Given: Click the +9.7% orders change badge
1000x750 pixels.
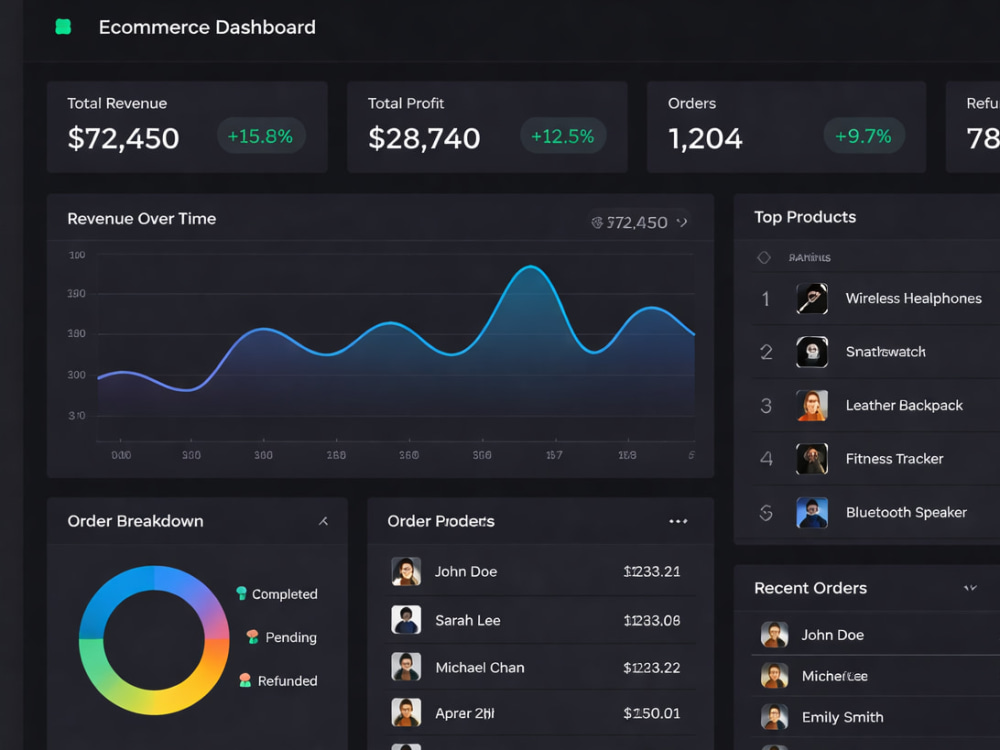Looking at the screenshot, I should pos(864,136).
